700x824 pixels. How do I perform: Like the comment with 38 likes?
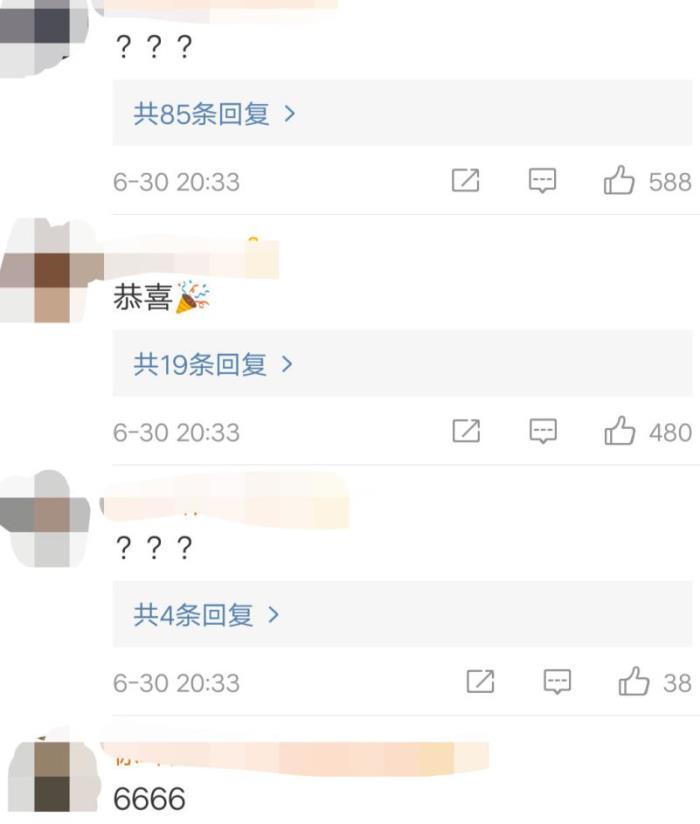[x=634, y=682]
